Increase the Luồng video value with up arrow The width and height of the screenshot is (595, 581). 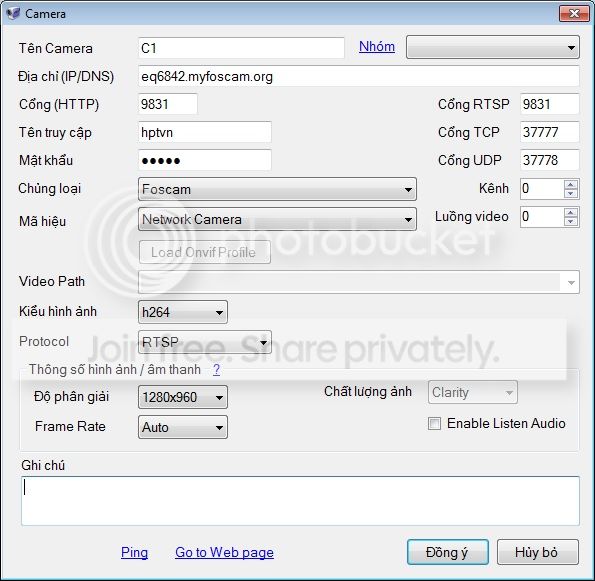(x=571, y=213)
